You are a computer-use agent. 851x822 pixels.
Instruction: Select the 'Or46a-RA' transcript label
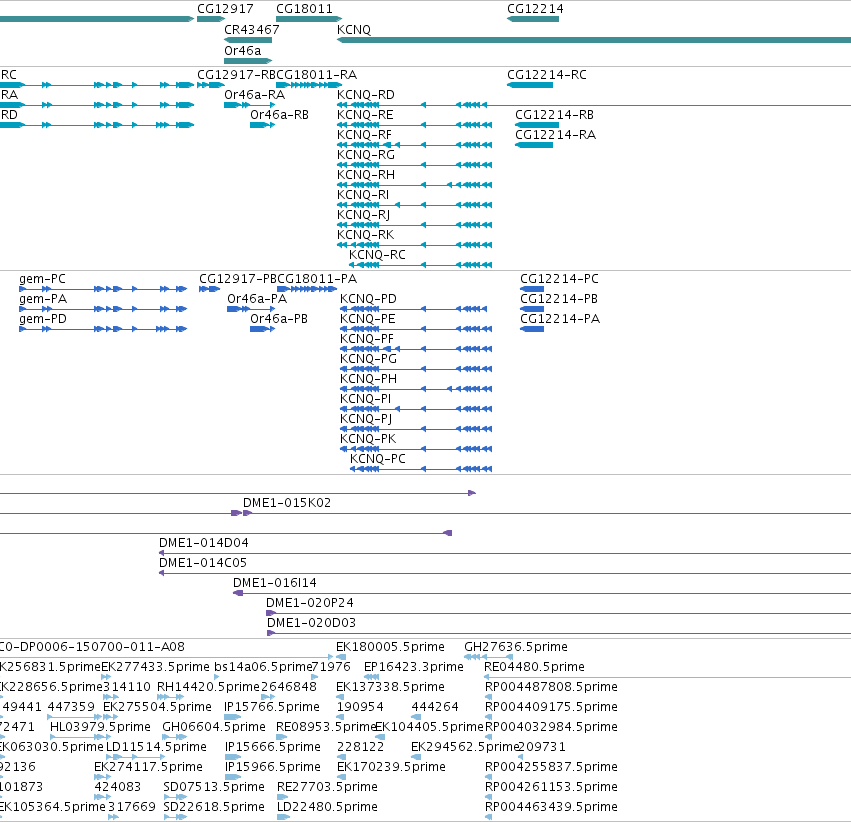[255, 95]
